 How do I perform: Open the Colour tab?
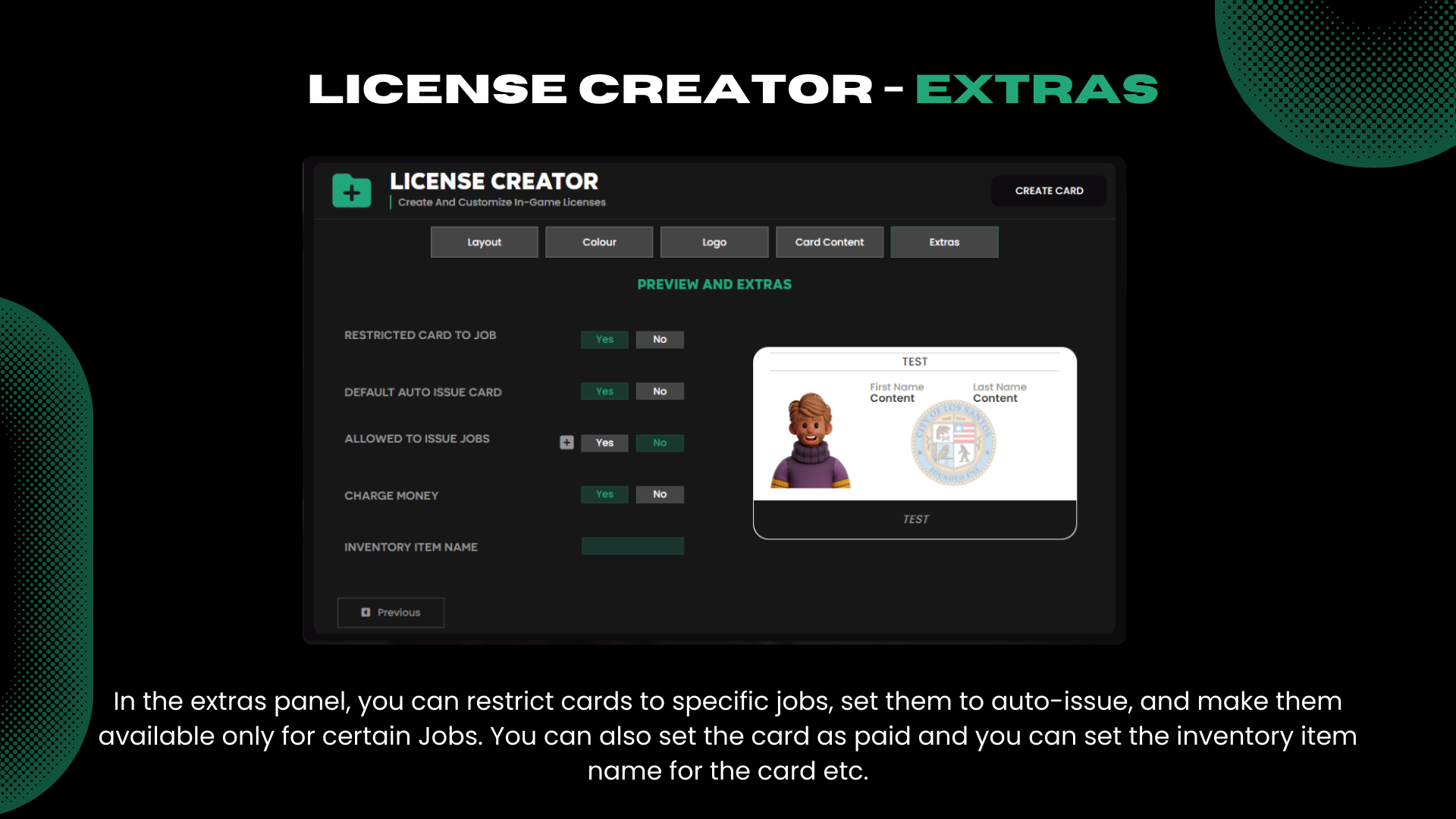click(x=599, y=241)
